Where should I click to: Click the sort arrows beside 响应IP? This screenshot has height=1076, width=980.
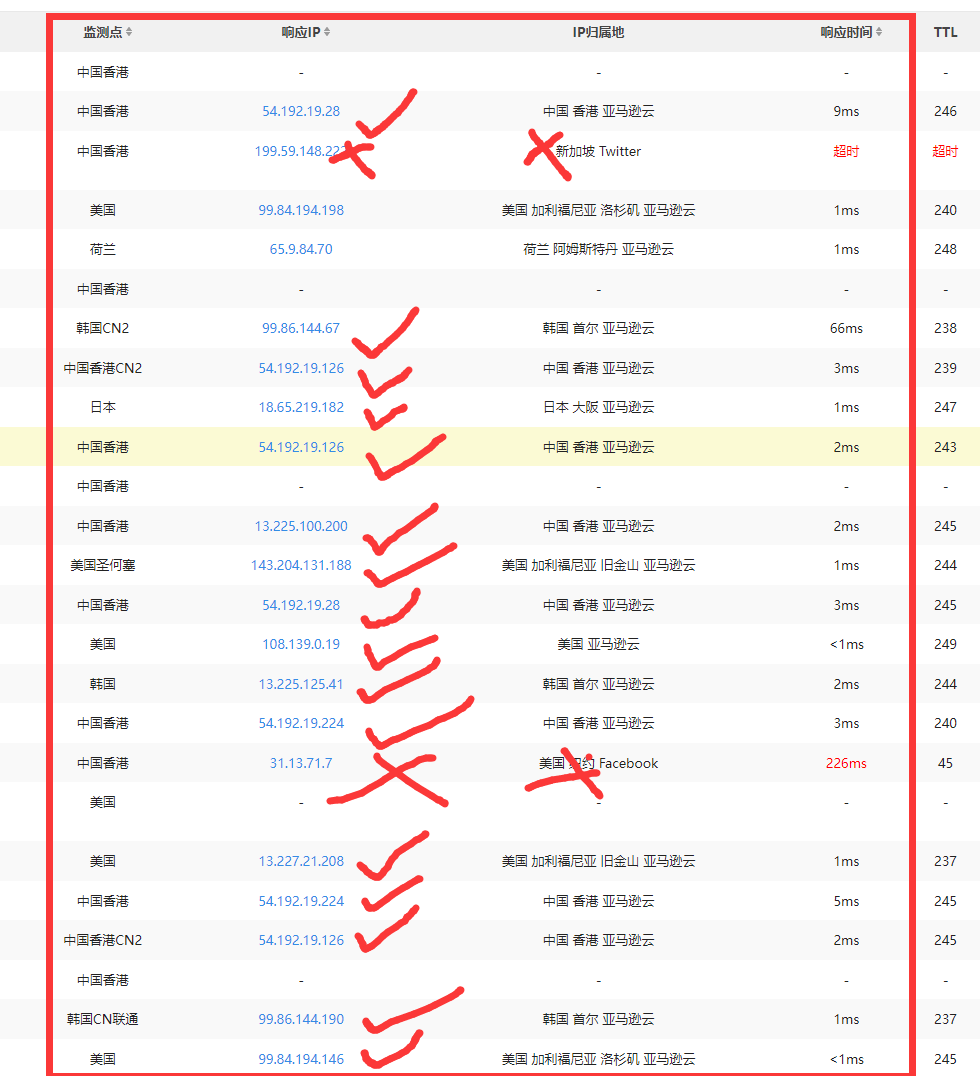coord(327,32)
